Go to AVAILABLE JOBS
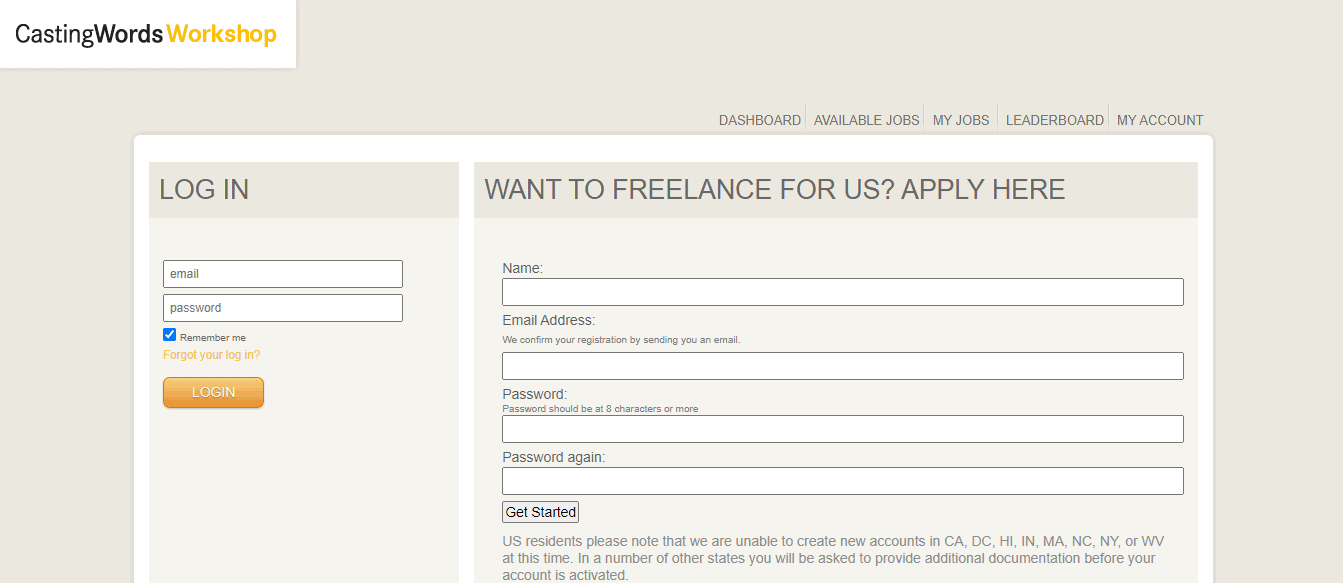The height and width of the screenshot is (583, 1343). pyautogui.click(x=866, y=120)
